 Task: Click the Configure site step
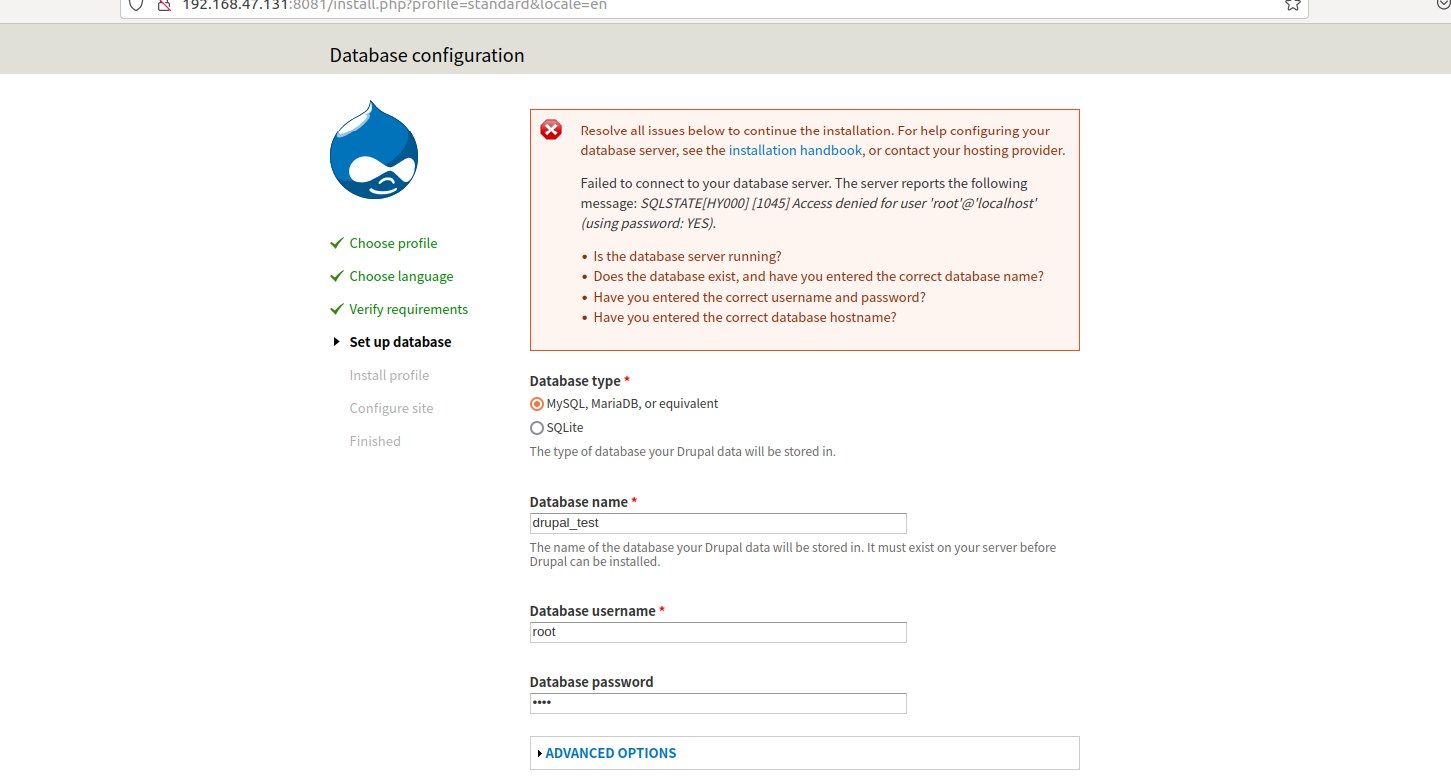pyautogui.click(x=391, y=408)
